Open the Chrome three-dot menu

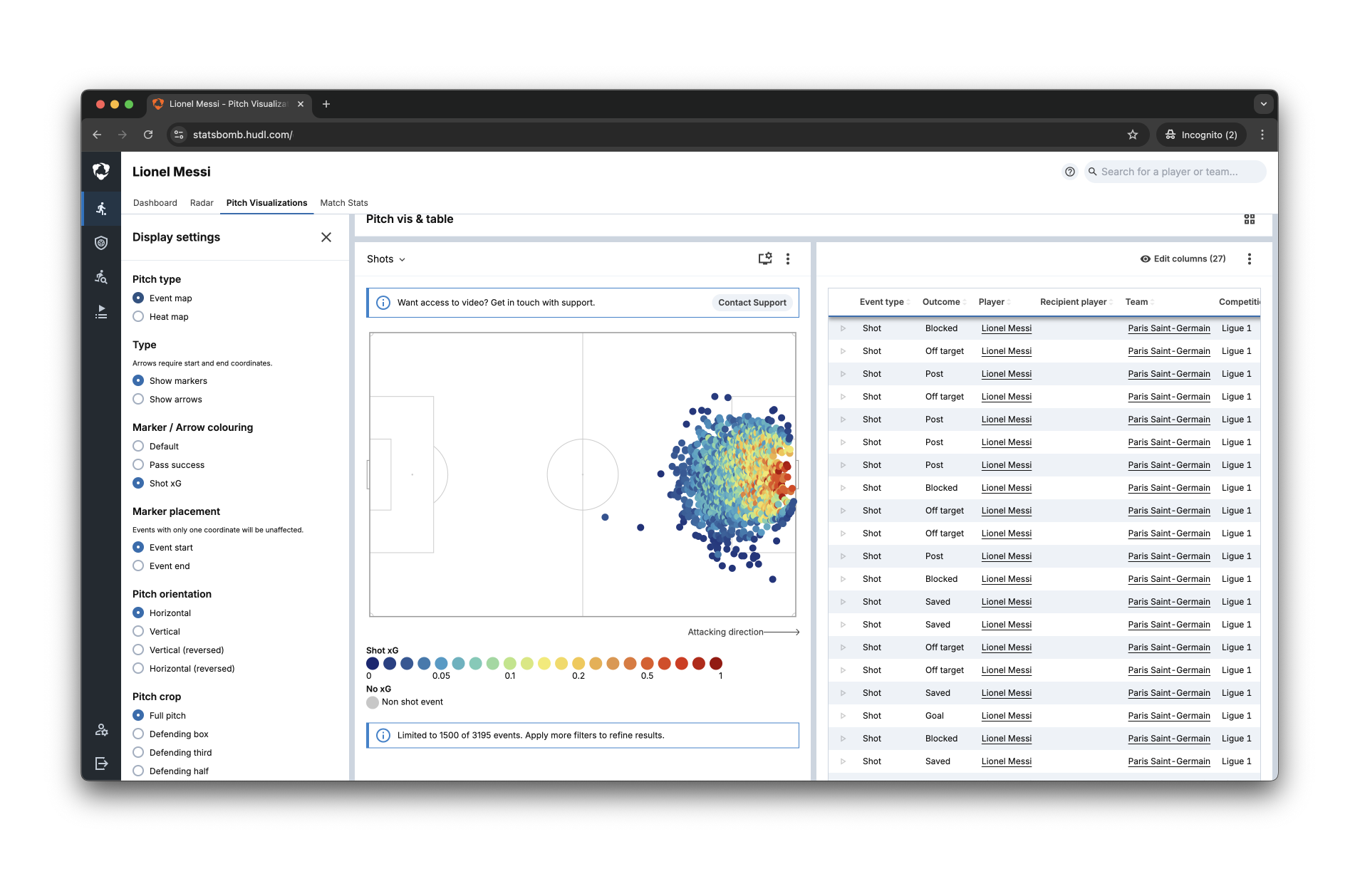[1262, 135]
